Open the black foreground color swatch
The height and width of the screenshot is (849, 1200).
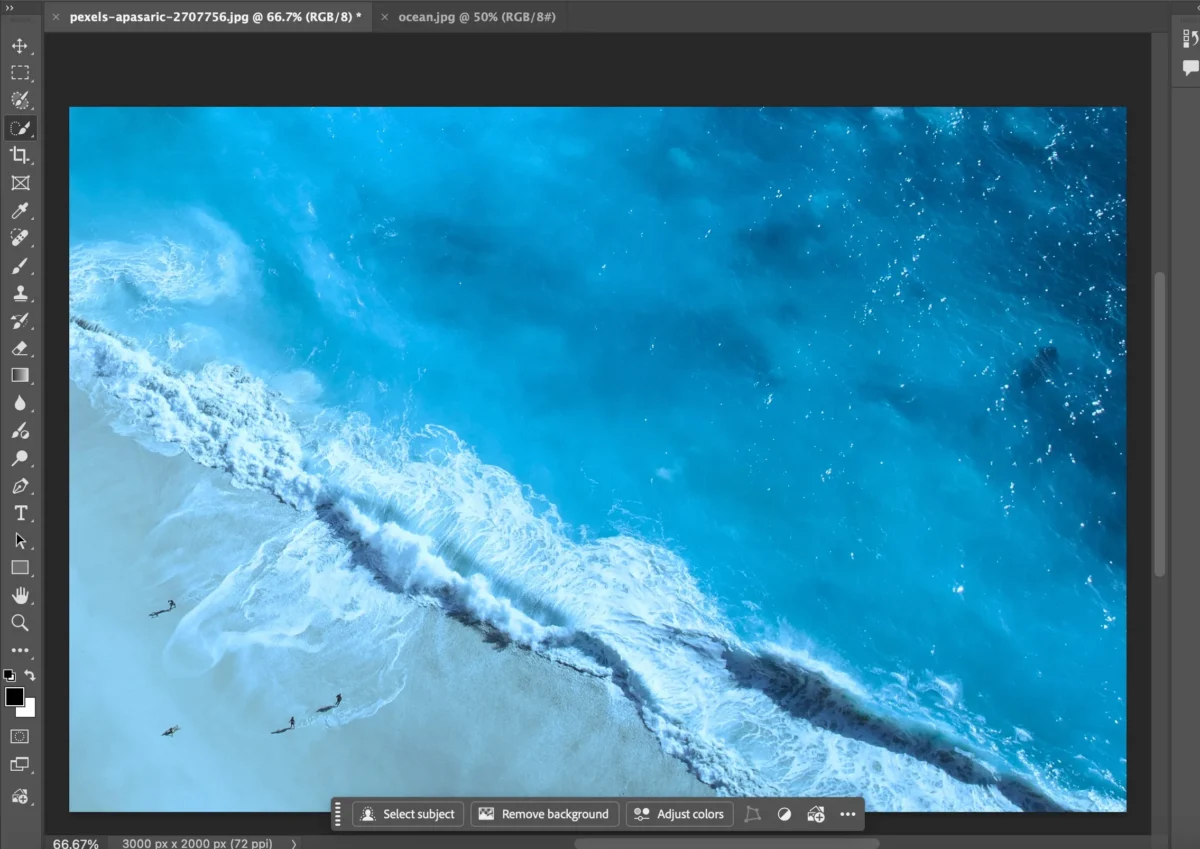pos(14,697)
